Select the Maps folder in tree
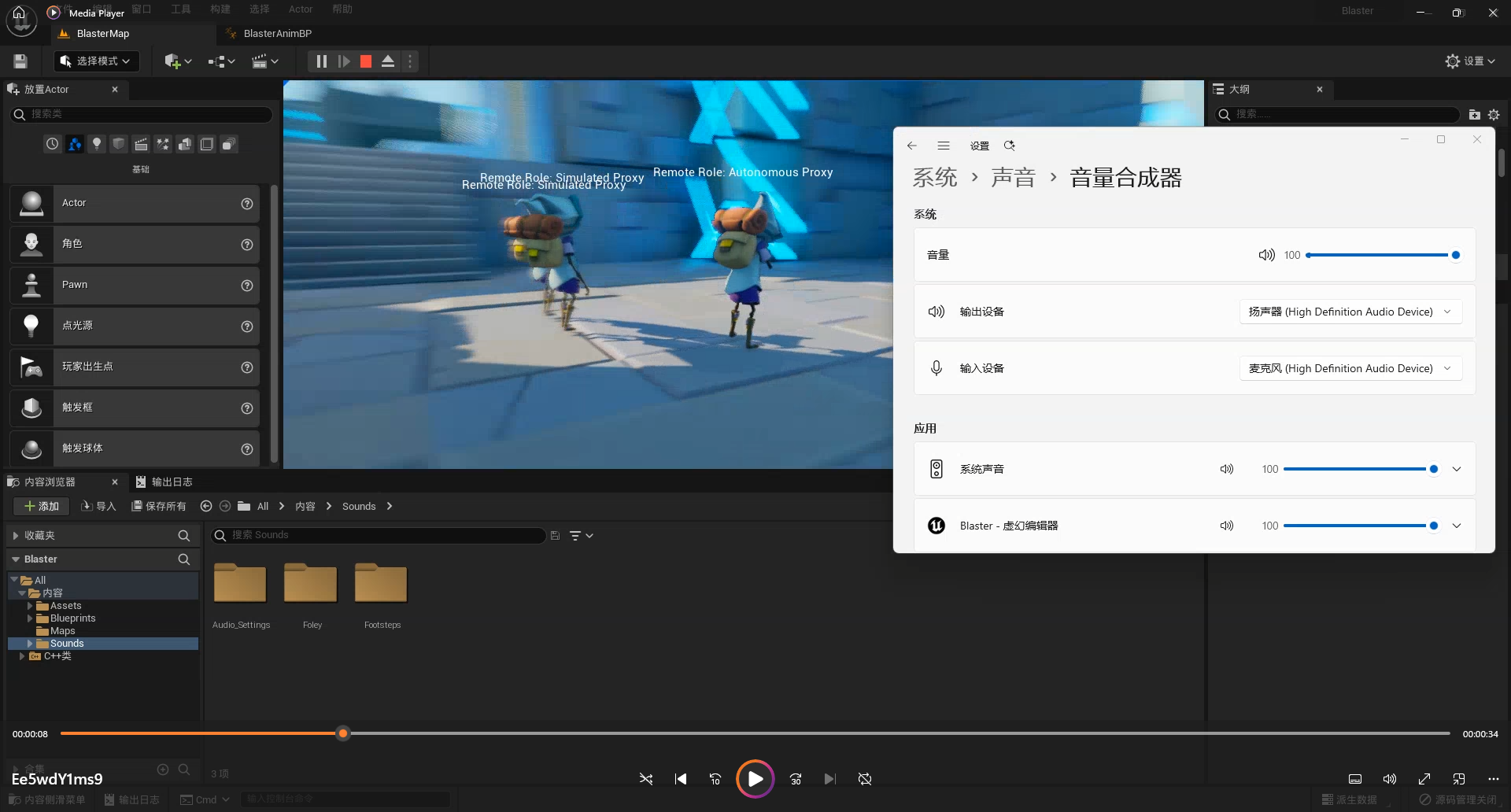The width and height of the screenshot is (1511, 812). click(62, 631)
